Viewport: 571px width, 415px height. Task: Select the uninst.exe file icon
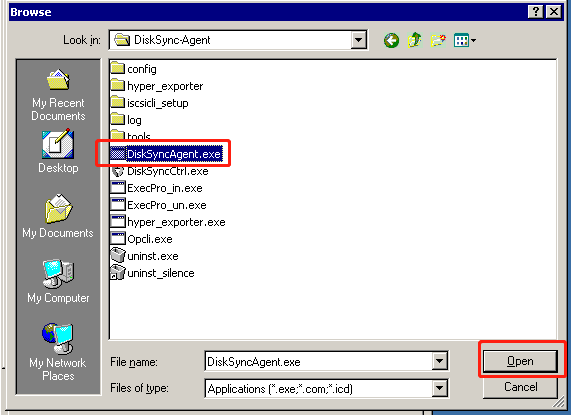pos(118,256)
